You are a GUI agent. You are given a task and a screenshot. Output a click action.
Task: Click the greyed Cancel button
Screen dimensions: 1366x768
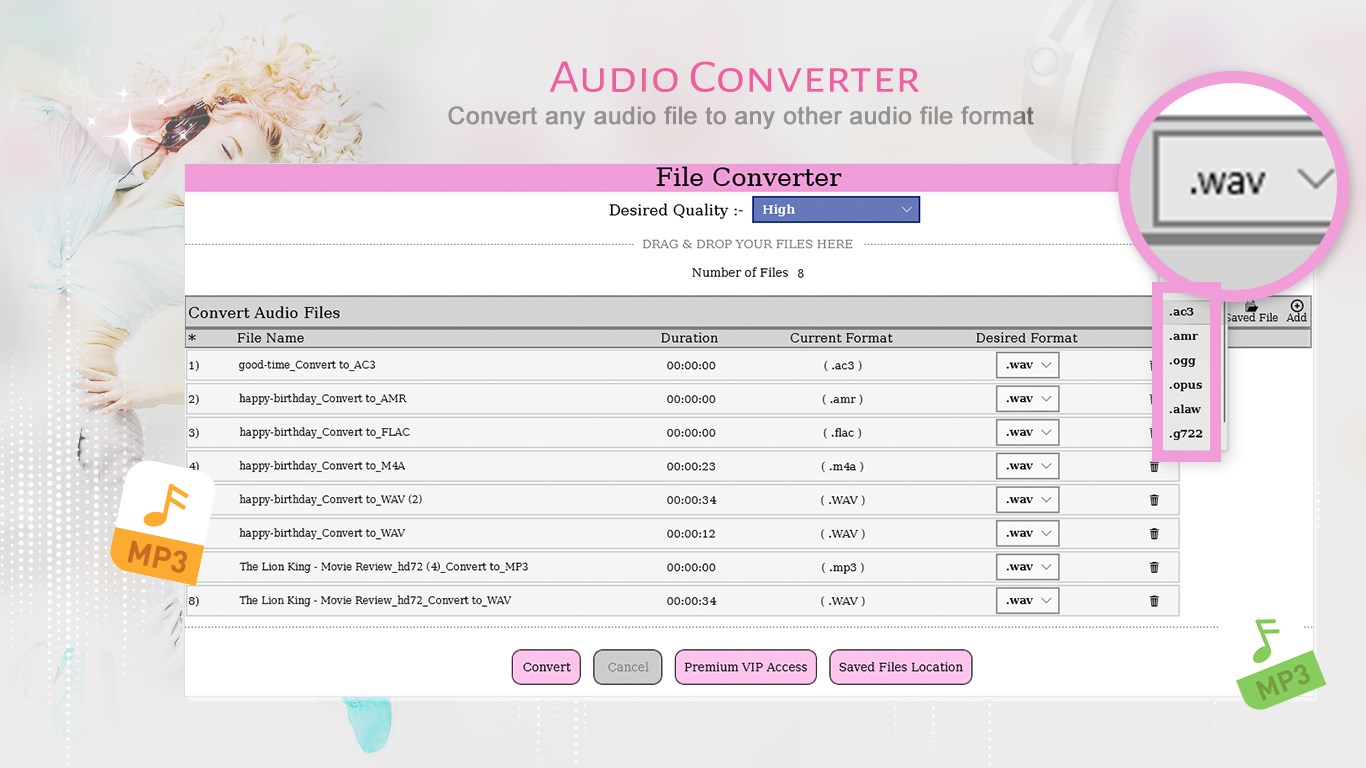click(x=628, y=667)
